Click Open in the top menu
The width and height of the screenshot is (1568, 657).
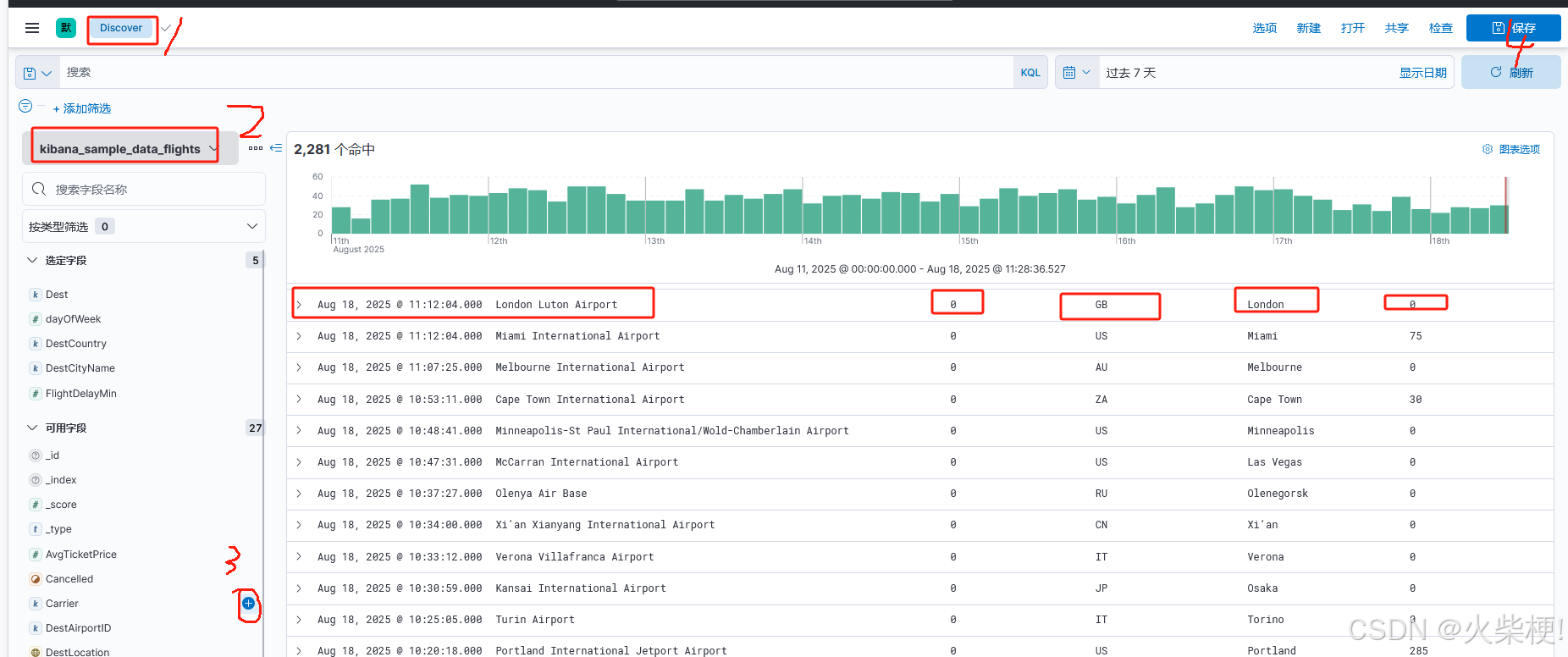tap(1353, 28)
